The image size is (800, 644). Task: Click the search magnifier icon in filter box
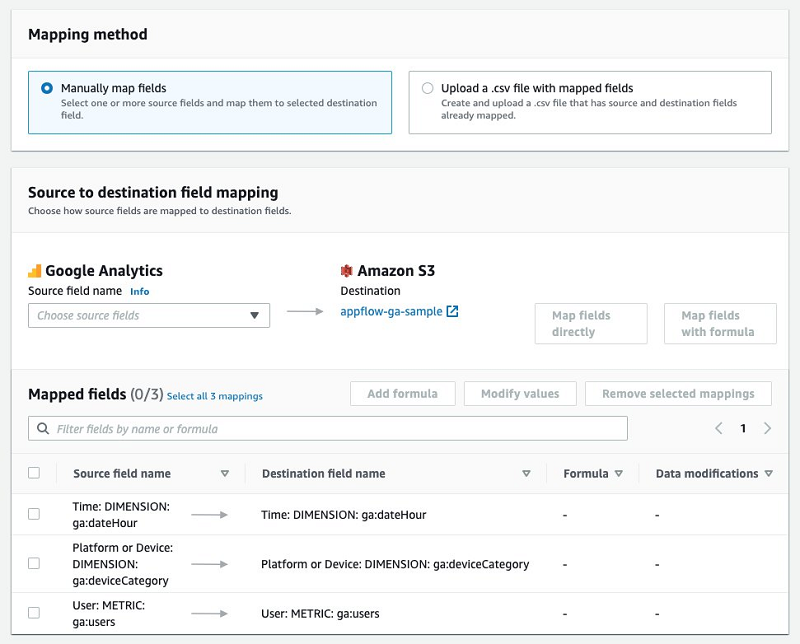(x=43, y=429)
